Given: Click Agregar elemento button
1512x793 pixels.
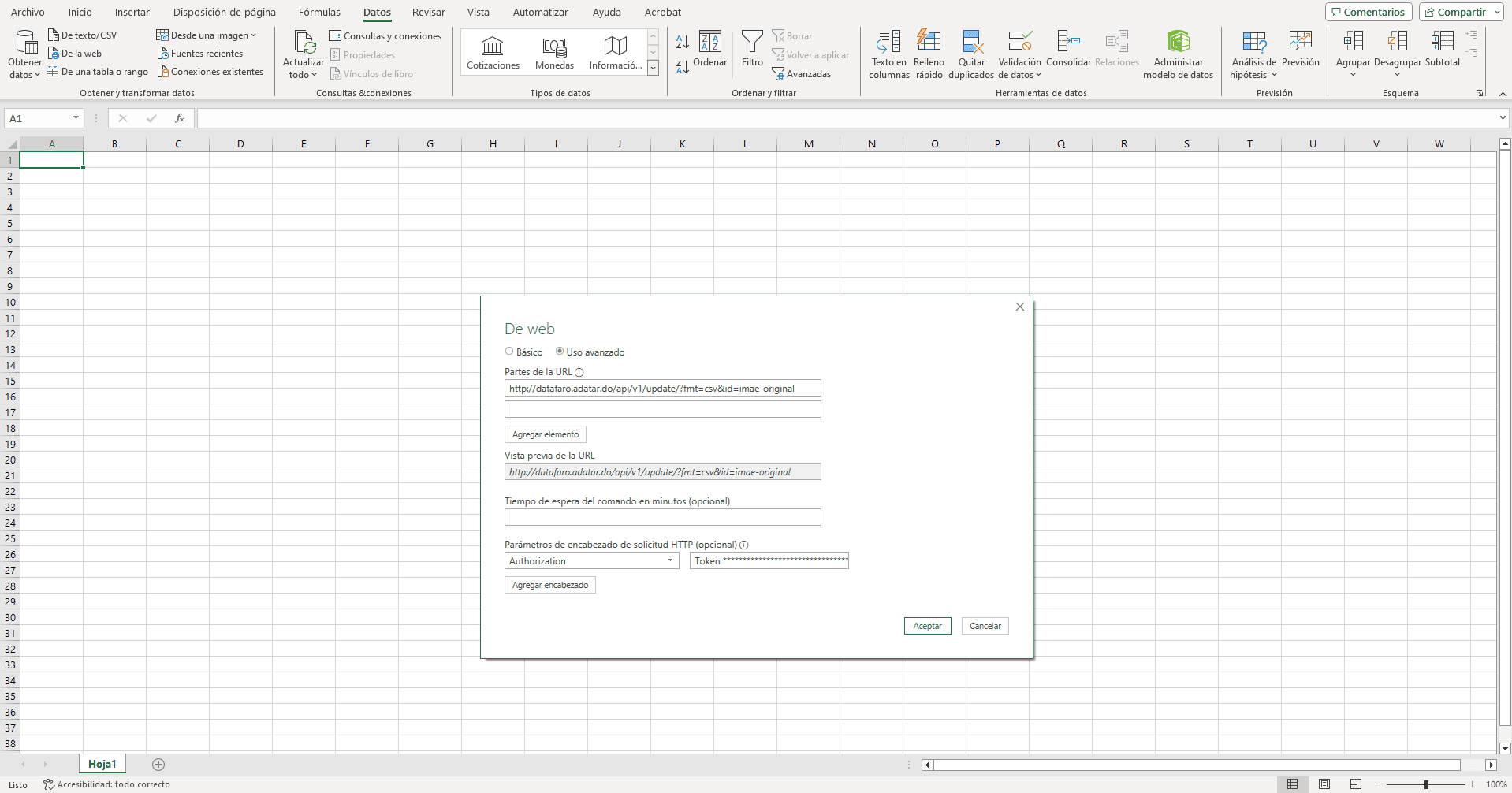Looking at the screenshot, I should [x=546, y=434].
